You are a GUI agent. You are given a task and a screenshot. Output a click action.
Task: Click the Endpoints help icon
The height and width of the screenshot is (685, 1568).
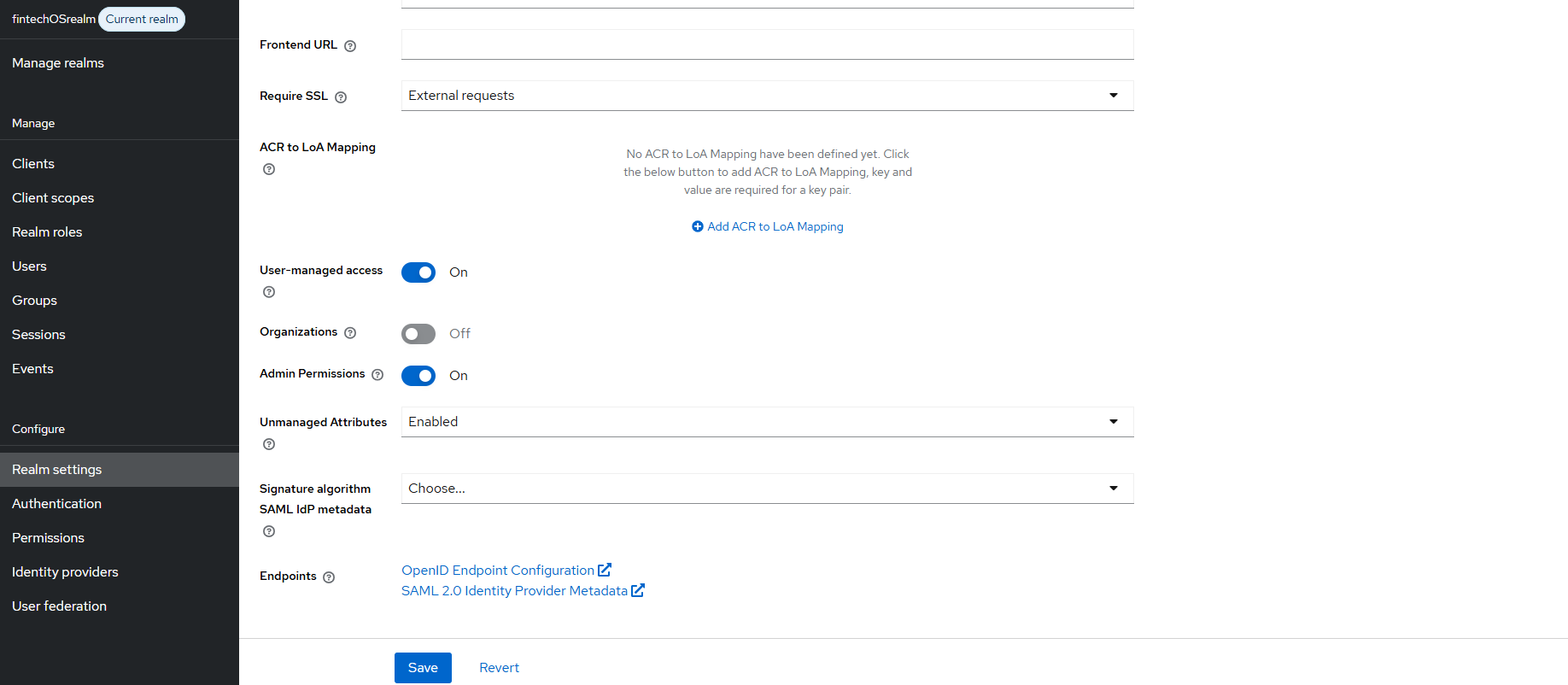click(329, 577)
